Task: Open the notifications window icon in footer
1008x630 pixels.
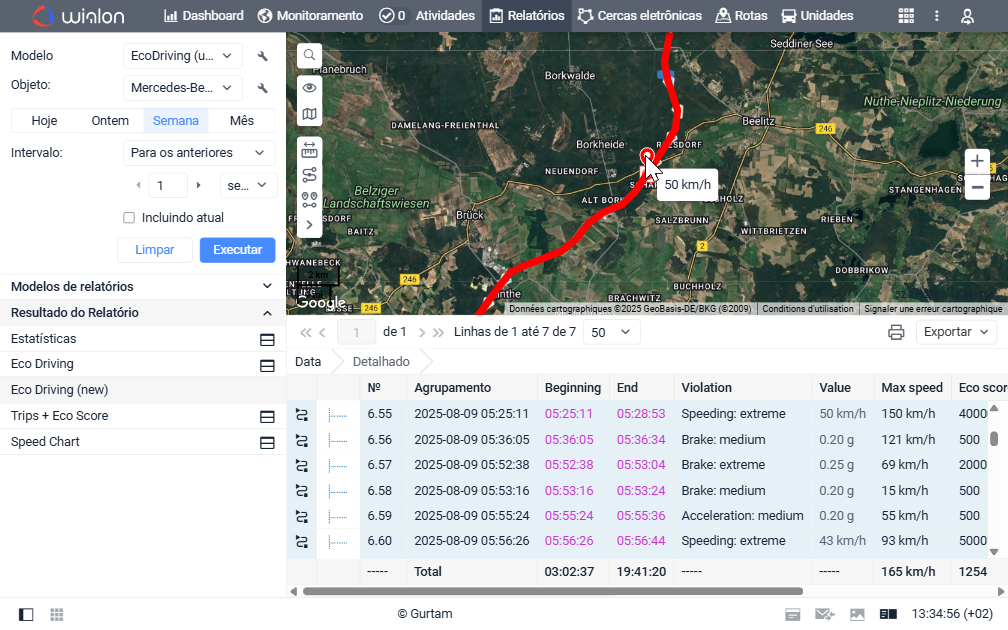Action: coord(793,615)
